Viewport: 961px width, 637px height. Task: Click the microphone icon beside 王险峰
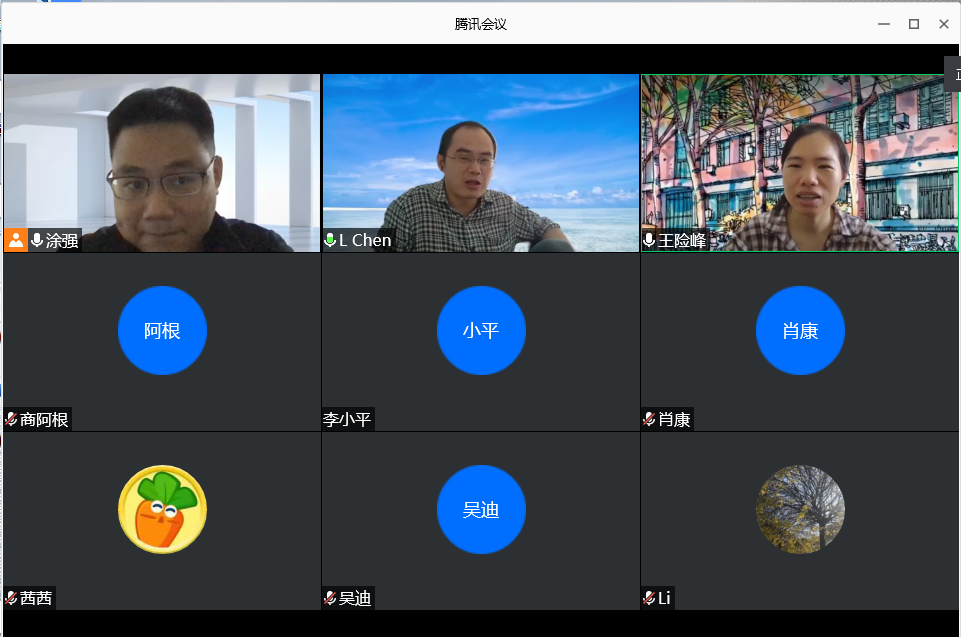point(649,240)
